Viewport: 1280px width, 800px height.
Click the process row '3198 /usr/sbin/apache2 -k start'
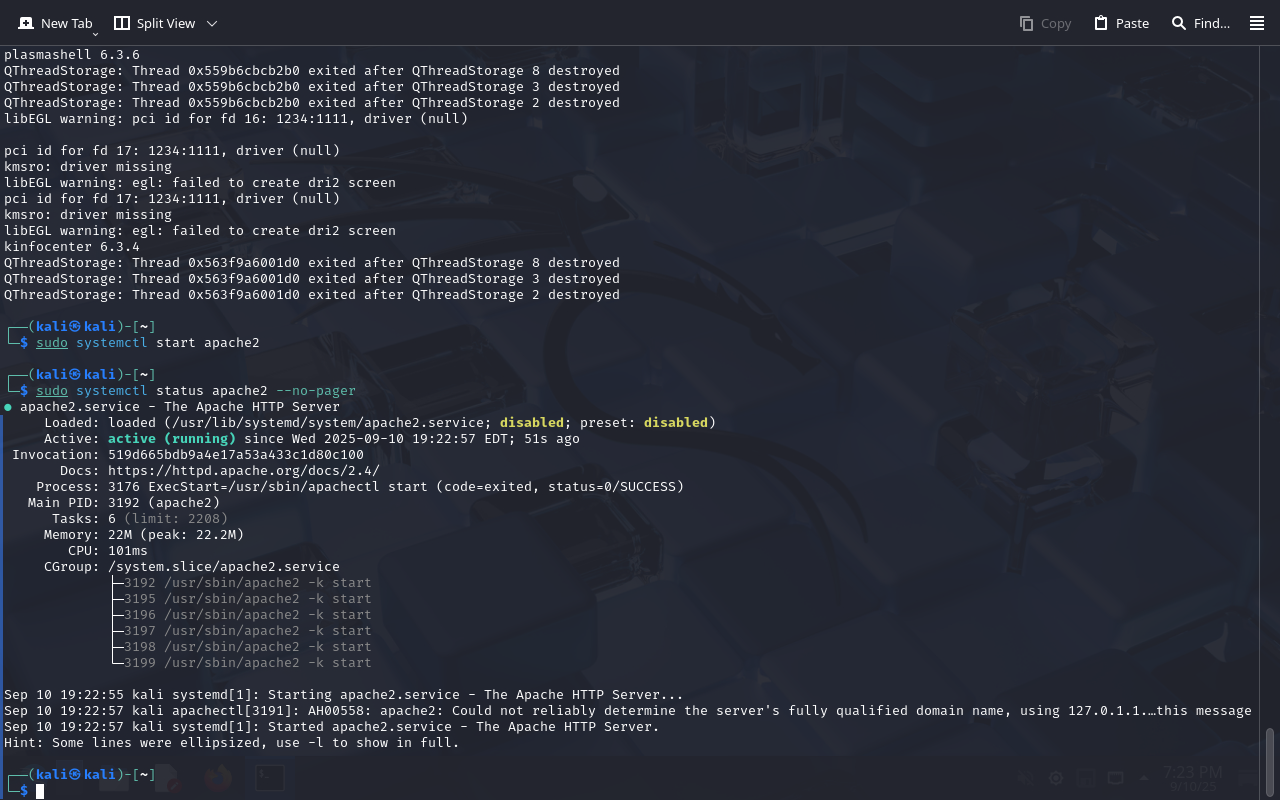pos(247,647)
